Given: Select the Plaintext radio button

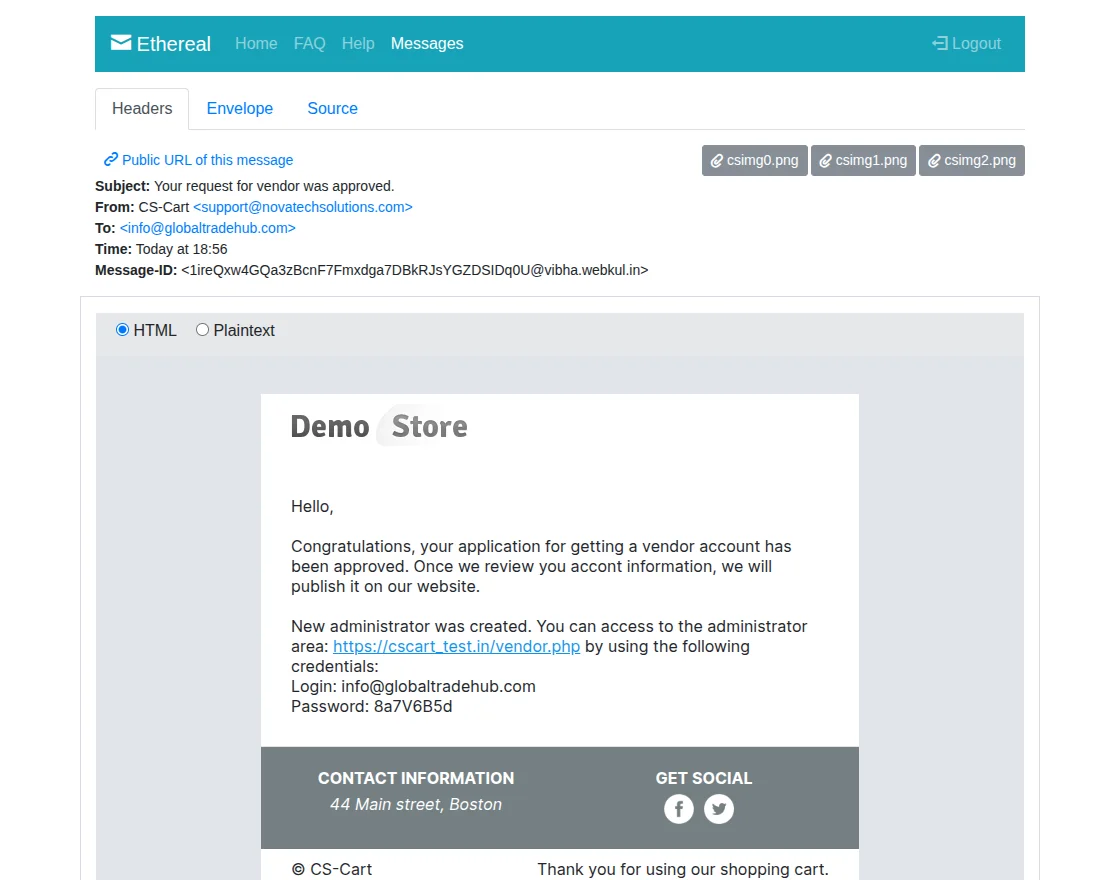Looking at the screenshot, I should tap(202, 329).
